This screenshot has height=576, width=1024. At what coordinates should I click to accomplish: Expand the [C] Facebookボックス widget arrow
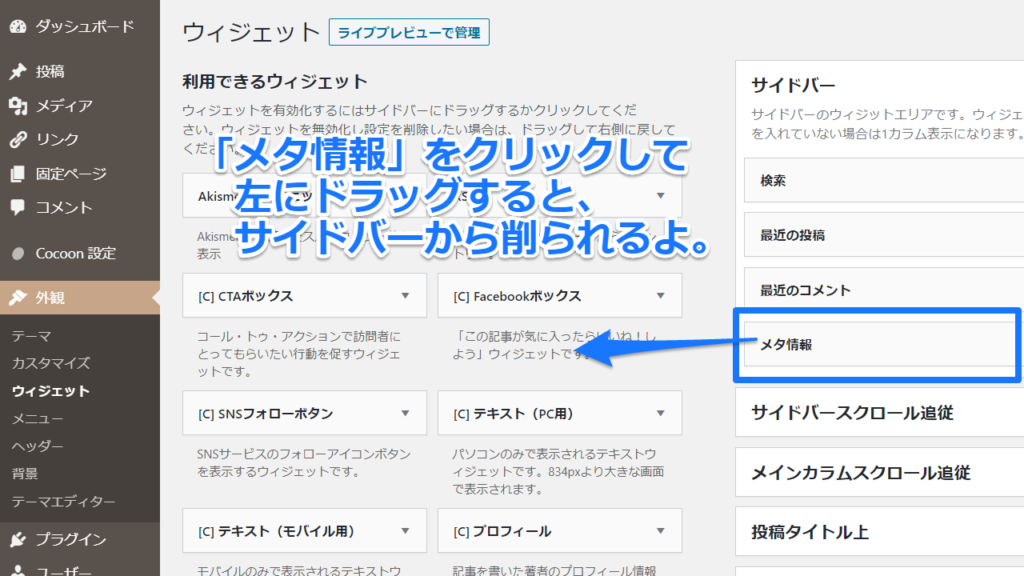pos(661,296)
